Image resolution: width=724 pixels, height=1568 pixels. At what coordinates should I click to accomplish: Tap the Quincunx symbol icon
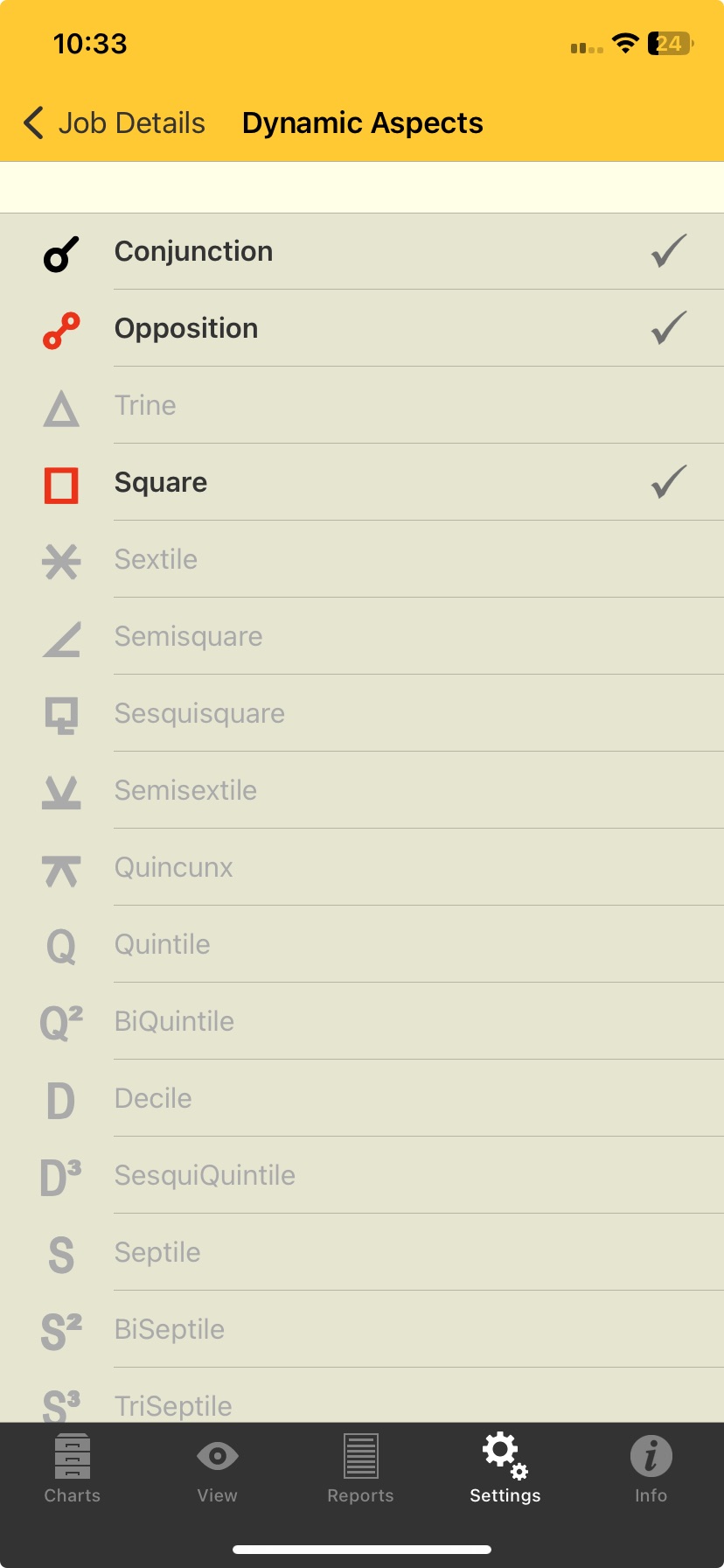(61, 870)
